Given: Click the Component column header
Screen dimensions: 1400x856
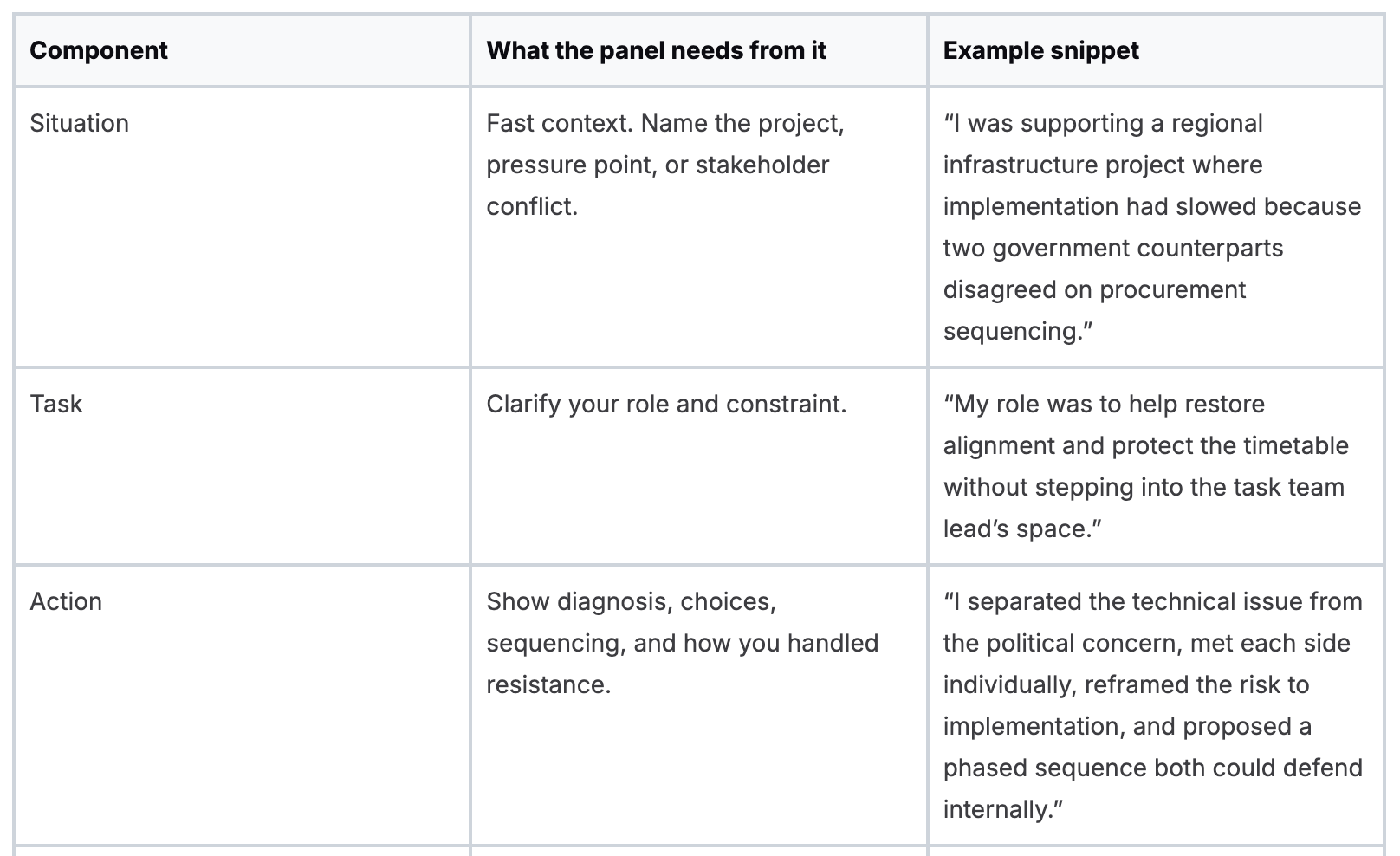Looking at the screenshot, I should [x=99, y=50].
